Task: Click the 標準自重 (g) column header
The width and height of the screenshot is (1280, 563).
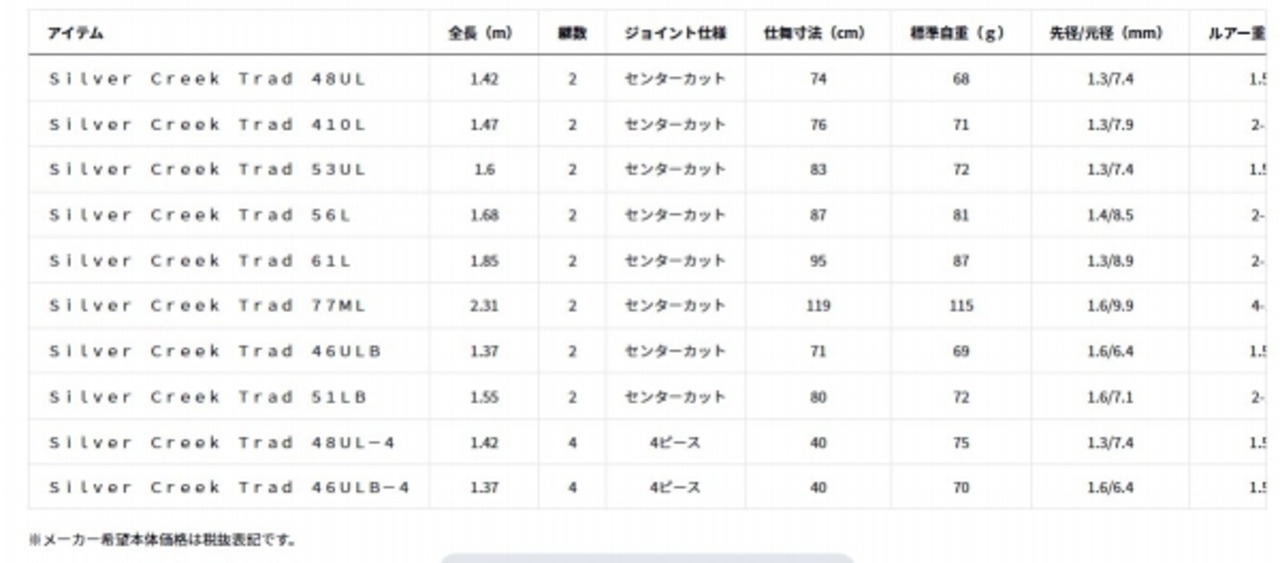Action: 960,33
